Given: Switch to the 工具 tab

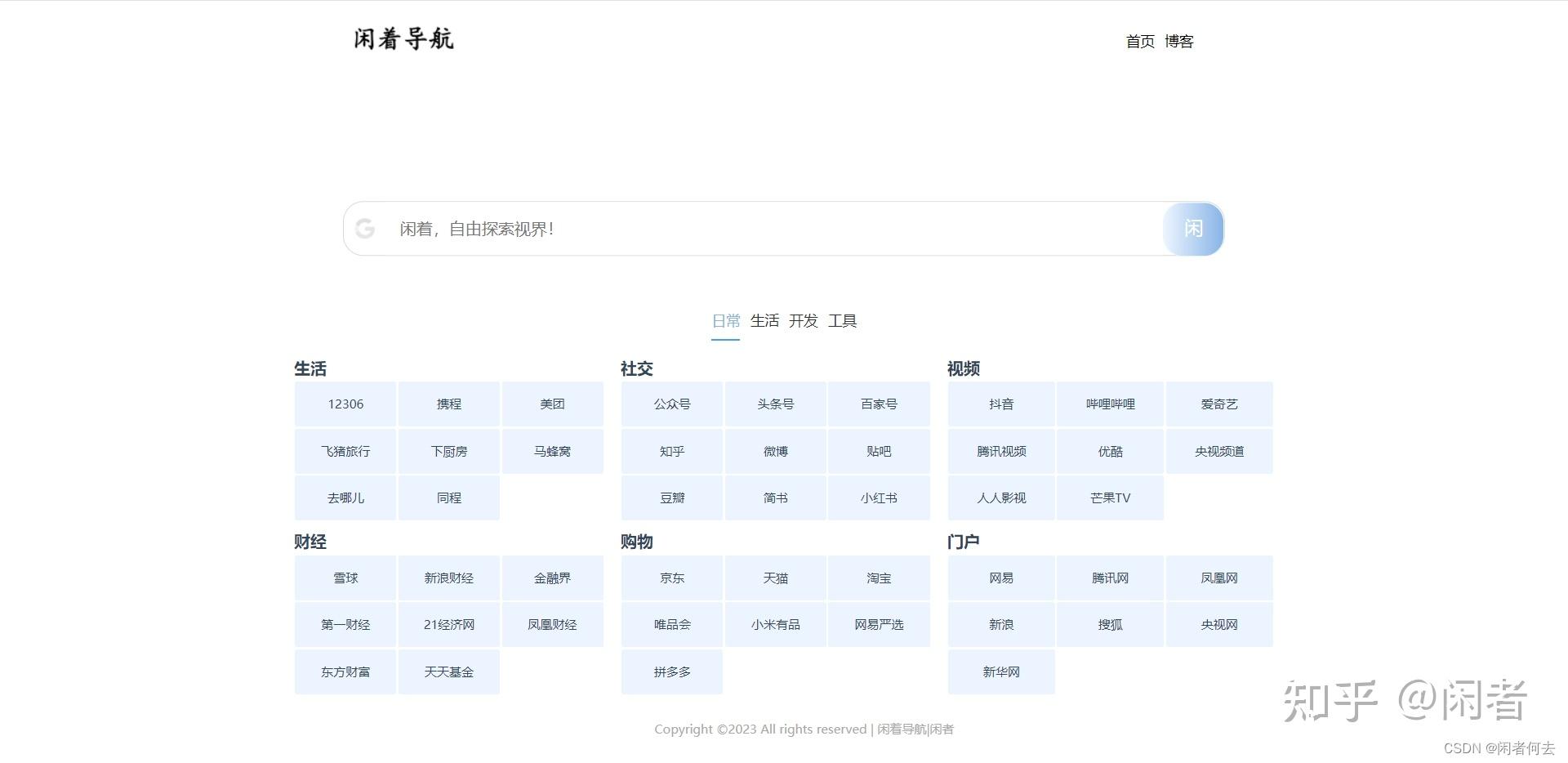Looking at the screenshot, I should pyautogui.click(x=843, y=321).
